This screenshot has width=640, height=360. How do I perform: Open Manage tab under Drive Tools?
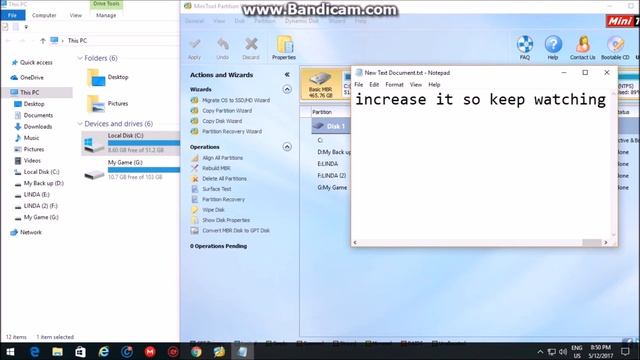[x=106, y=15]
